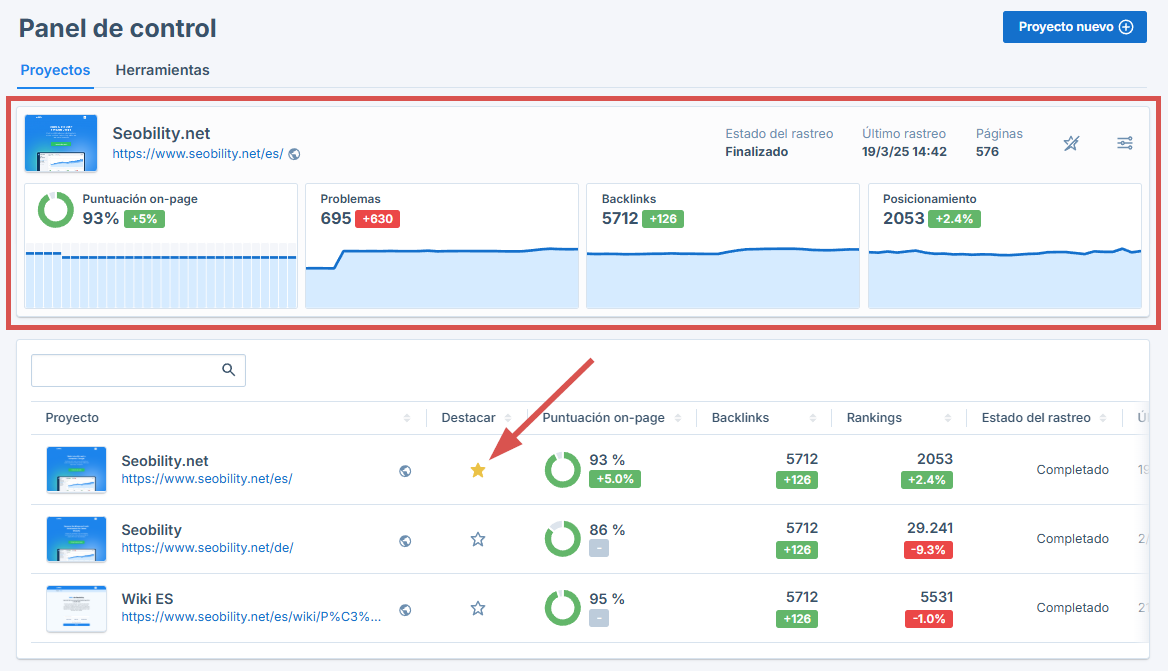This screenshot has height=671, width=1168.
Task: Sort table by Rankings column arrows
Action: (x=948, y=418)
